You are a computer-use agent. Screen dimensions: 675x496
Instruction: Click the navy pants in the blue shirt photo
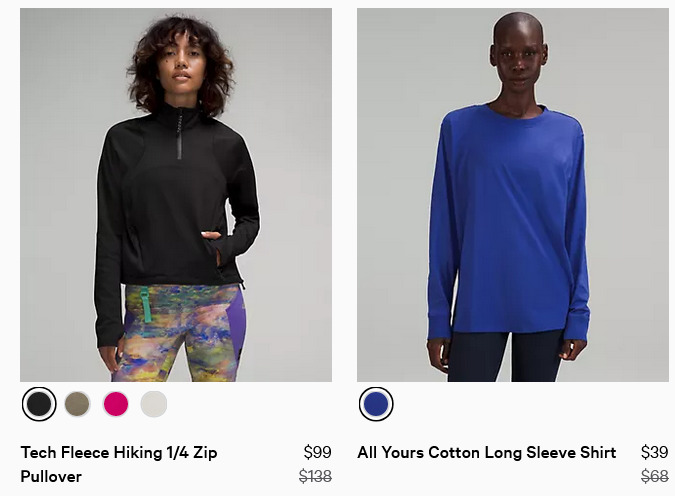click(505, 356)
